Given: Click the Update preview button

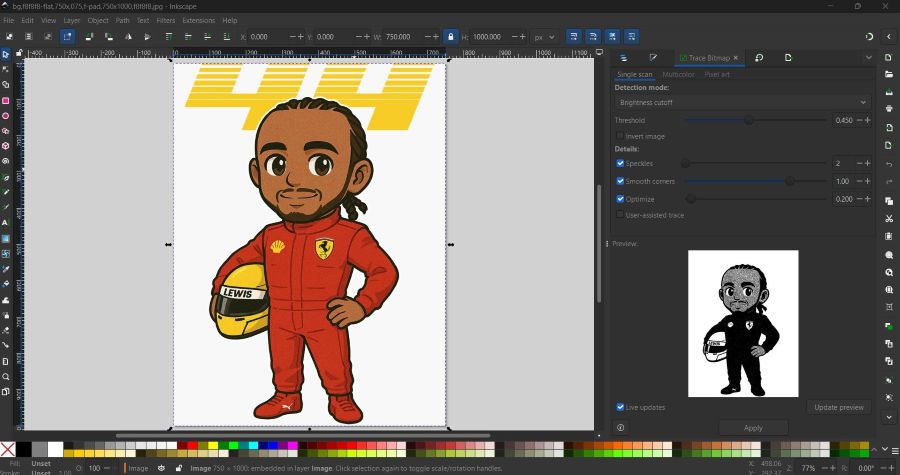Looking at the screenshot, I should [839, 407].
